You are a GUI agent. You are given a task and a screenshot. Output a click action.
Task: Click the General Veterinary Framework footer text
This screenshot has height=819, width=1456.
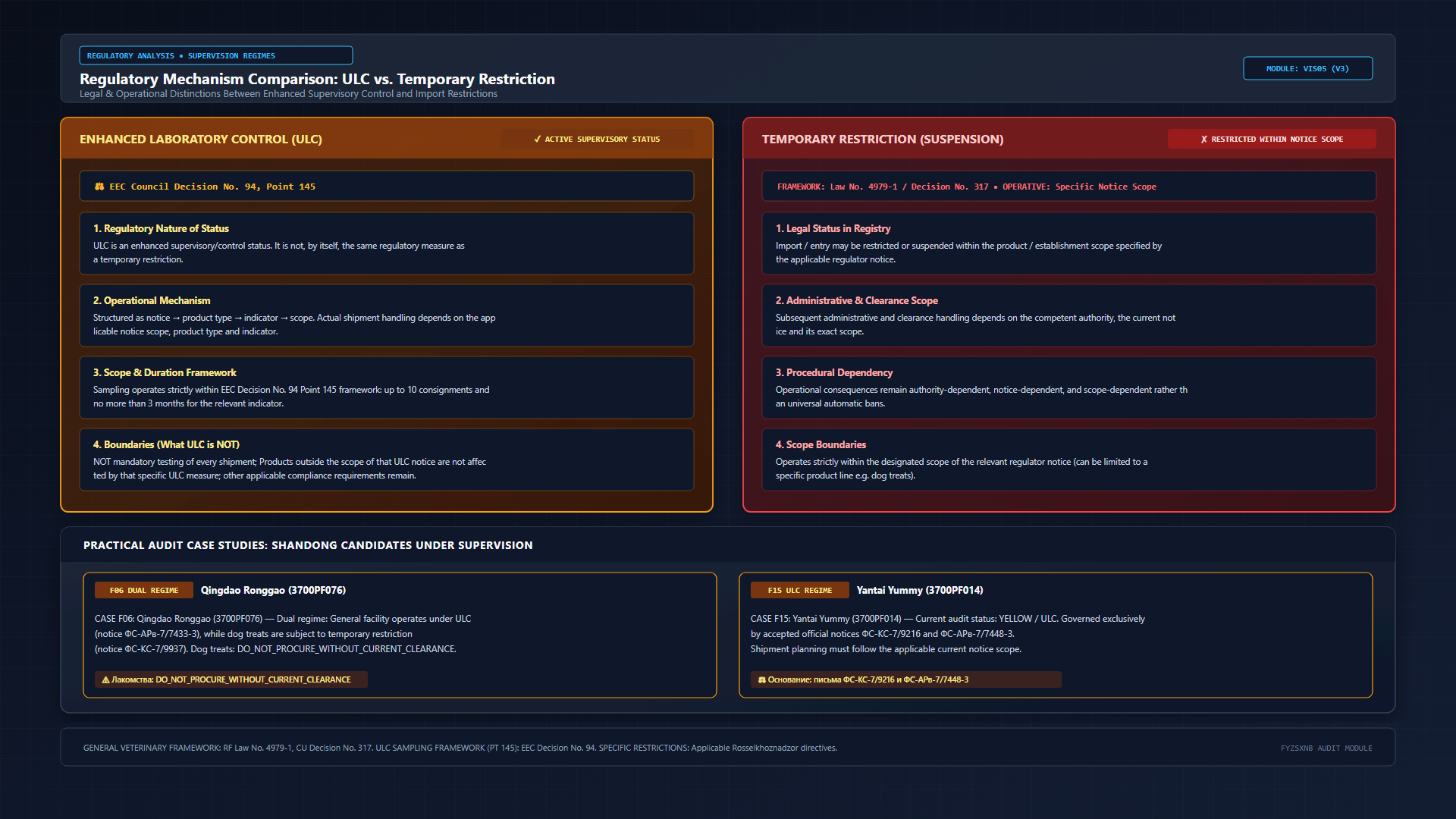click(460, 748)
